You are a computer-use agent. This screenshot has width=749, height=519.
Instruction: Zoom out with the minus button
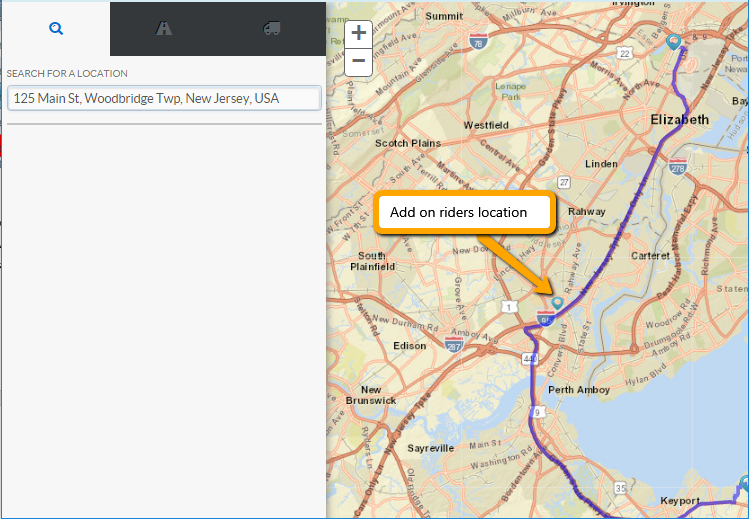[x=358, y=62]
